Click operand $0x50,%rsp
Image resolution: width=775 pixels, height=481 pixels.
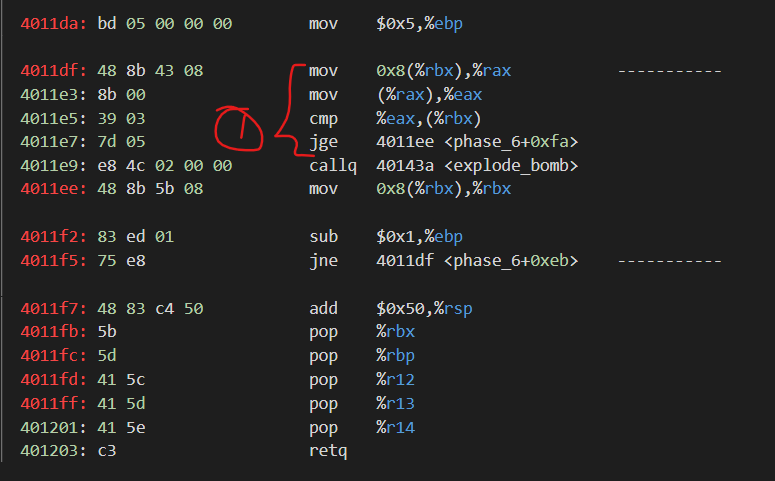click(424, 308)
